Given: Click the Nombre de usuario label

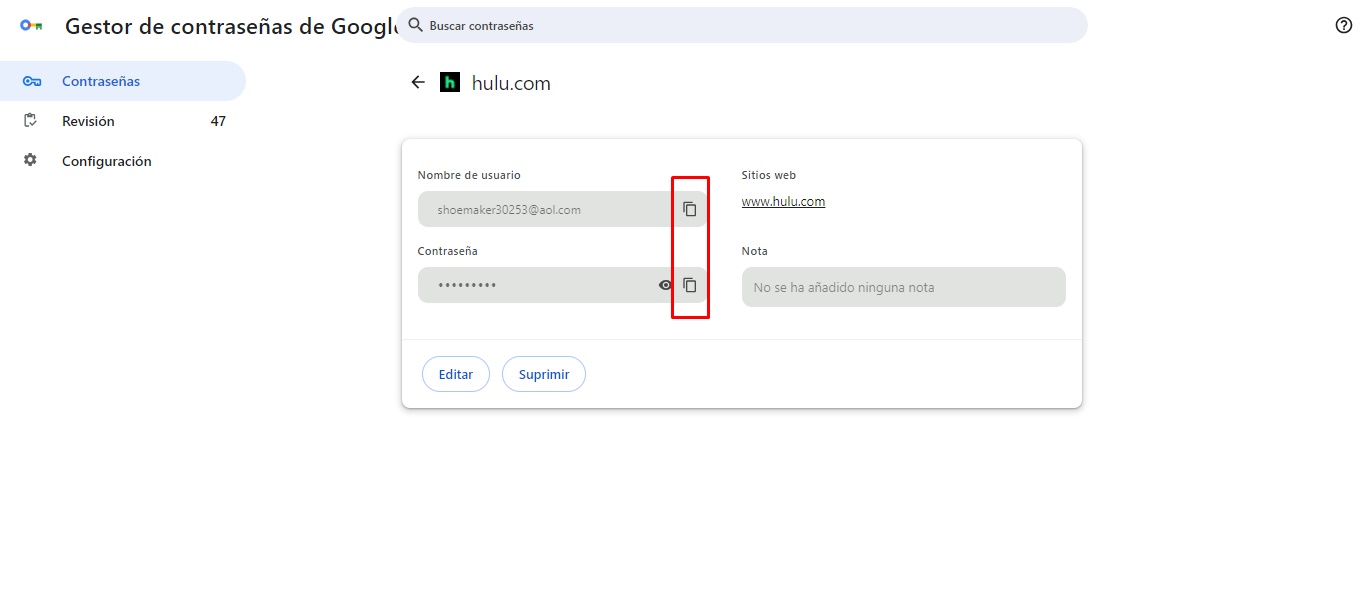Looking at the screenshot, I should click(469, 175).
